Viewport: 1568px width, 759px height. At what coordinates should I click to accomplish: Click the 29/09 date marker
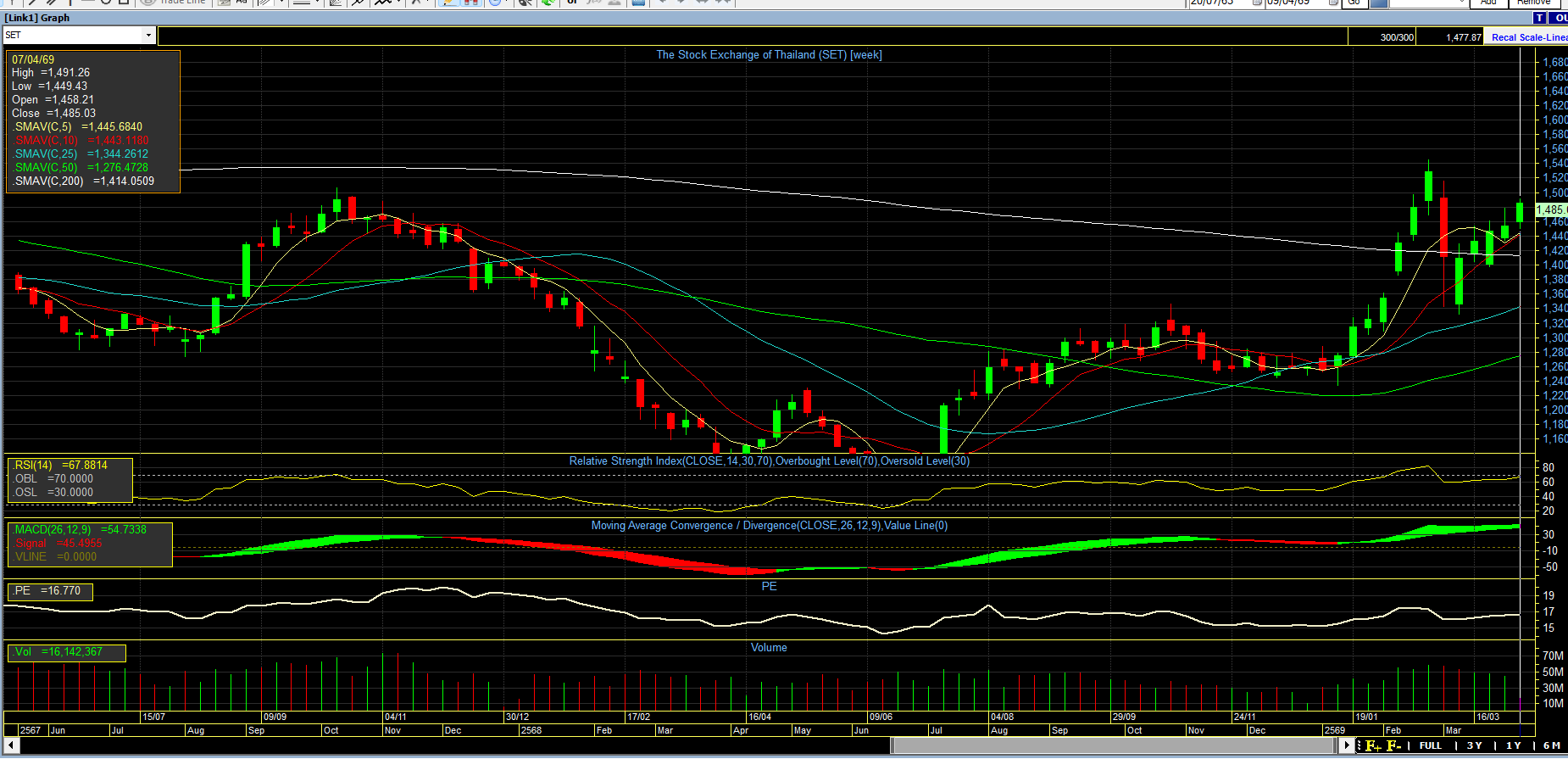point(1124,717)
